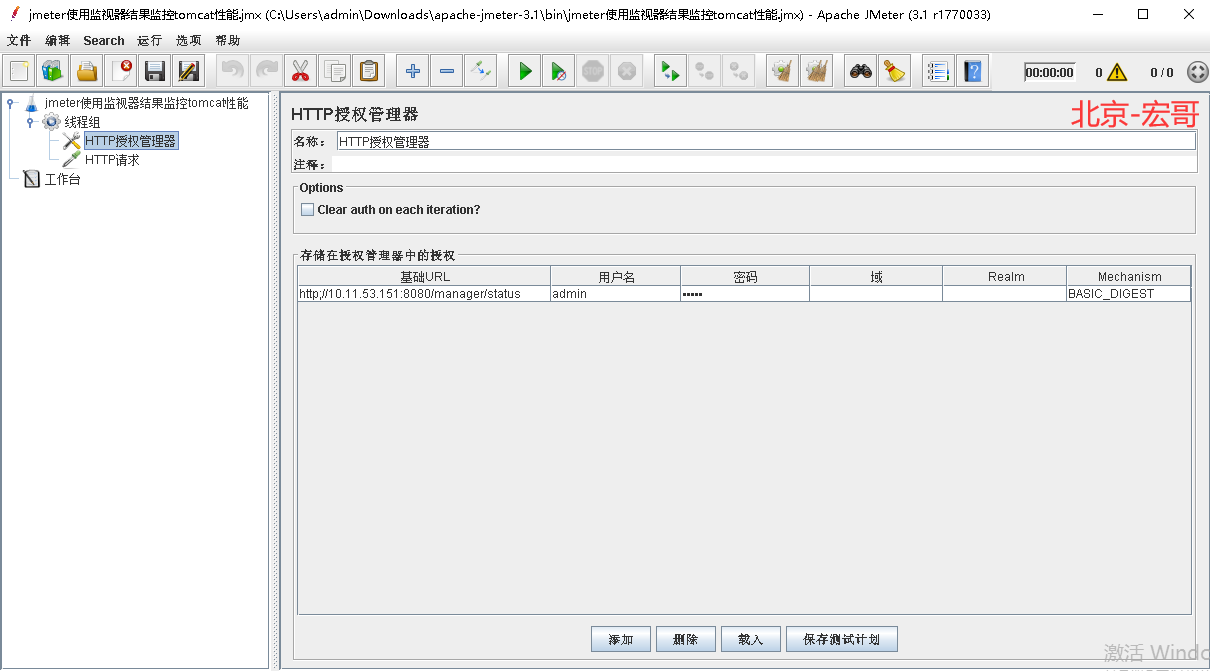
Task: Clear all results with double broom icon
Action: click(x=817, y=71)
